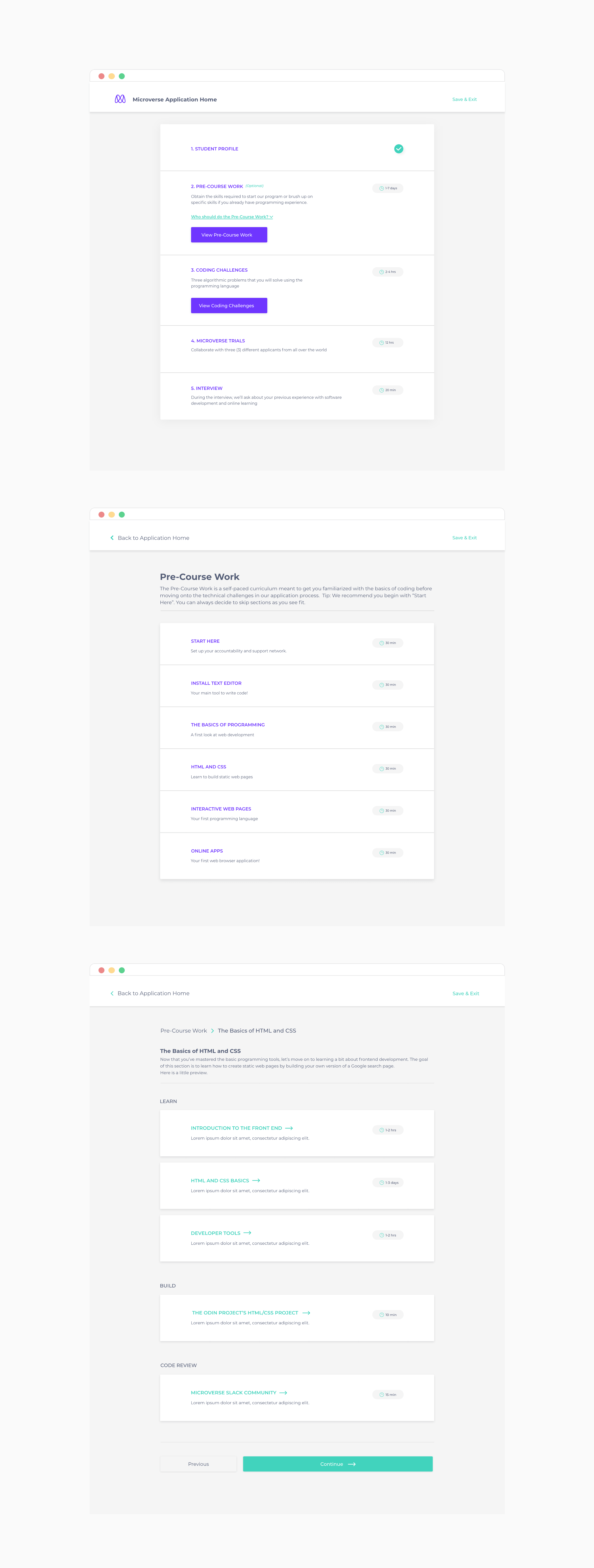This screenshot has height=1568, width=594.
Task: Click 1-2 hrs clock in DEVELOPER TOOLS card
Action: (x=381, y=1235)
